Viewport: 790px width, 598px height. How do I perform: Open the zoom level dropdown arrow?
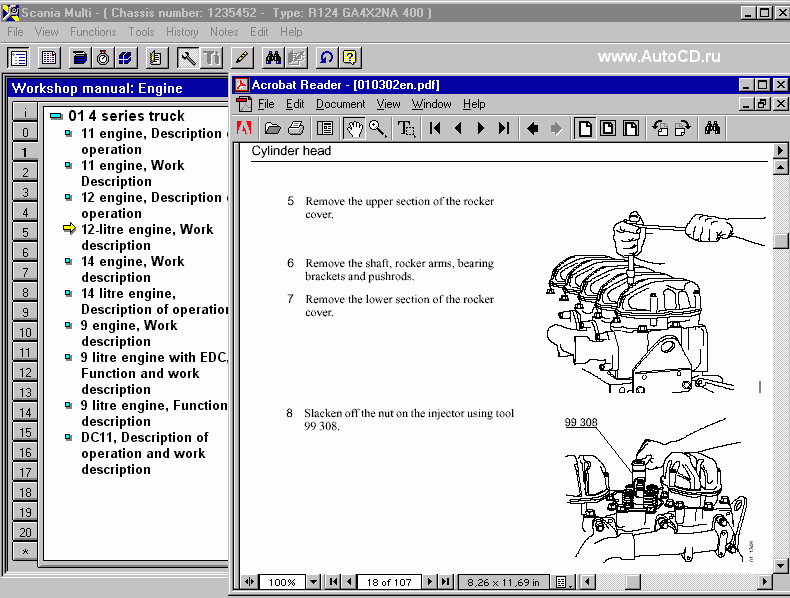point(313,582)
